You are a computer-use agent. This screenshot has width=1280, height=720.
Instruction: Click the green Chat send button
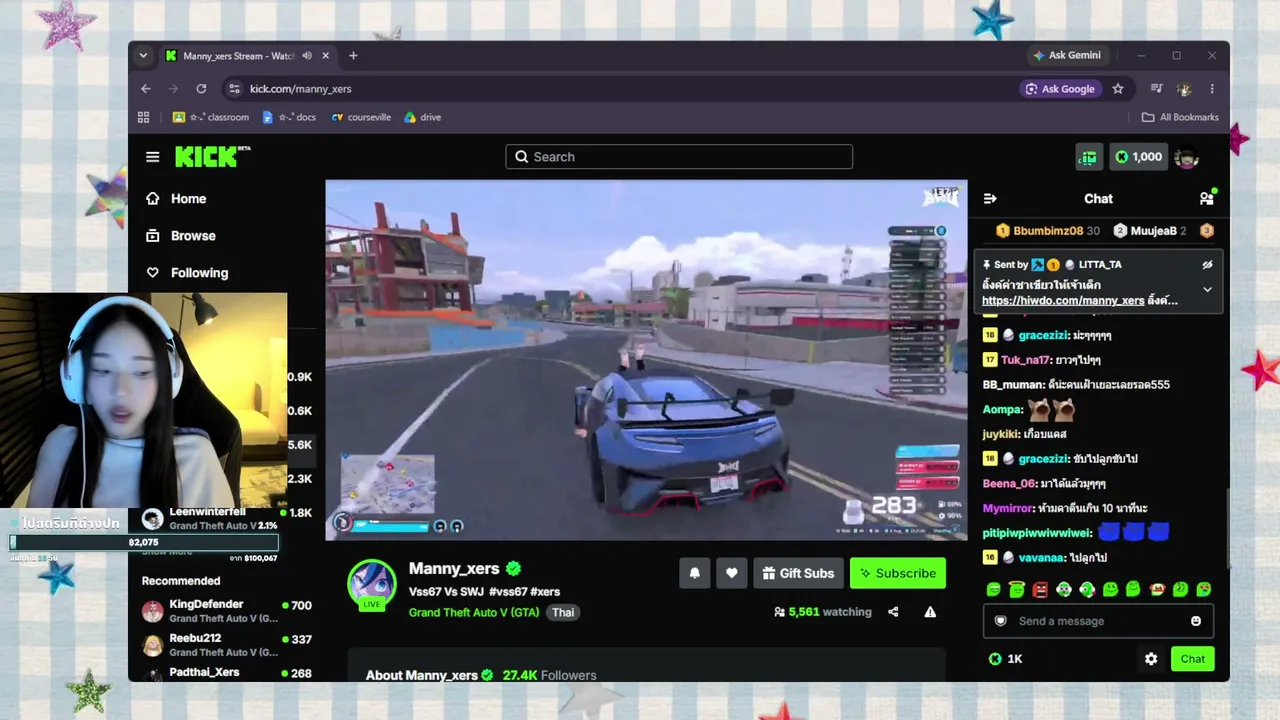pyautogui.click(x=1193, y=659)
